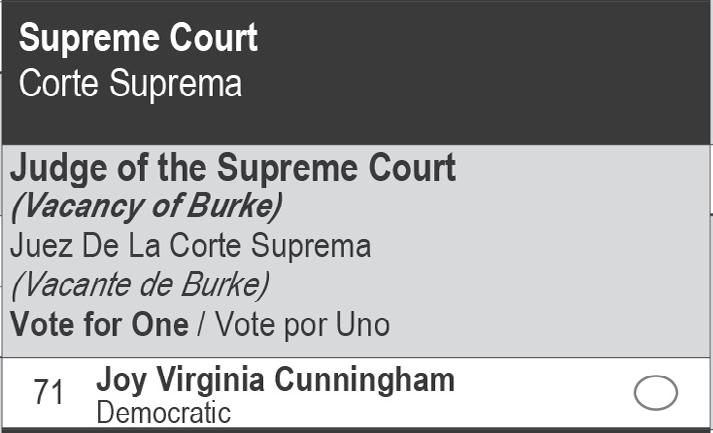
Task: Click candidate name Joy Virginia Cunningham
Action: (275, 380)
